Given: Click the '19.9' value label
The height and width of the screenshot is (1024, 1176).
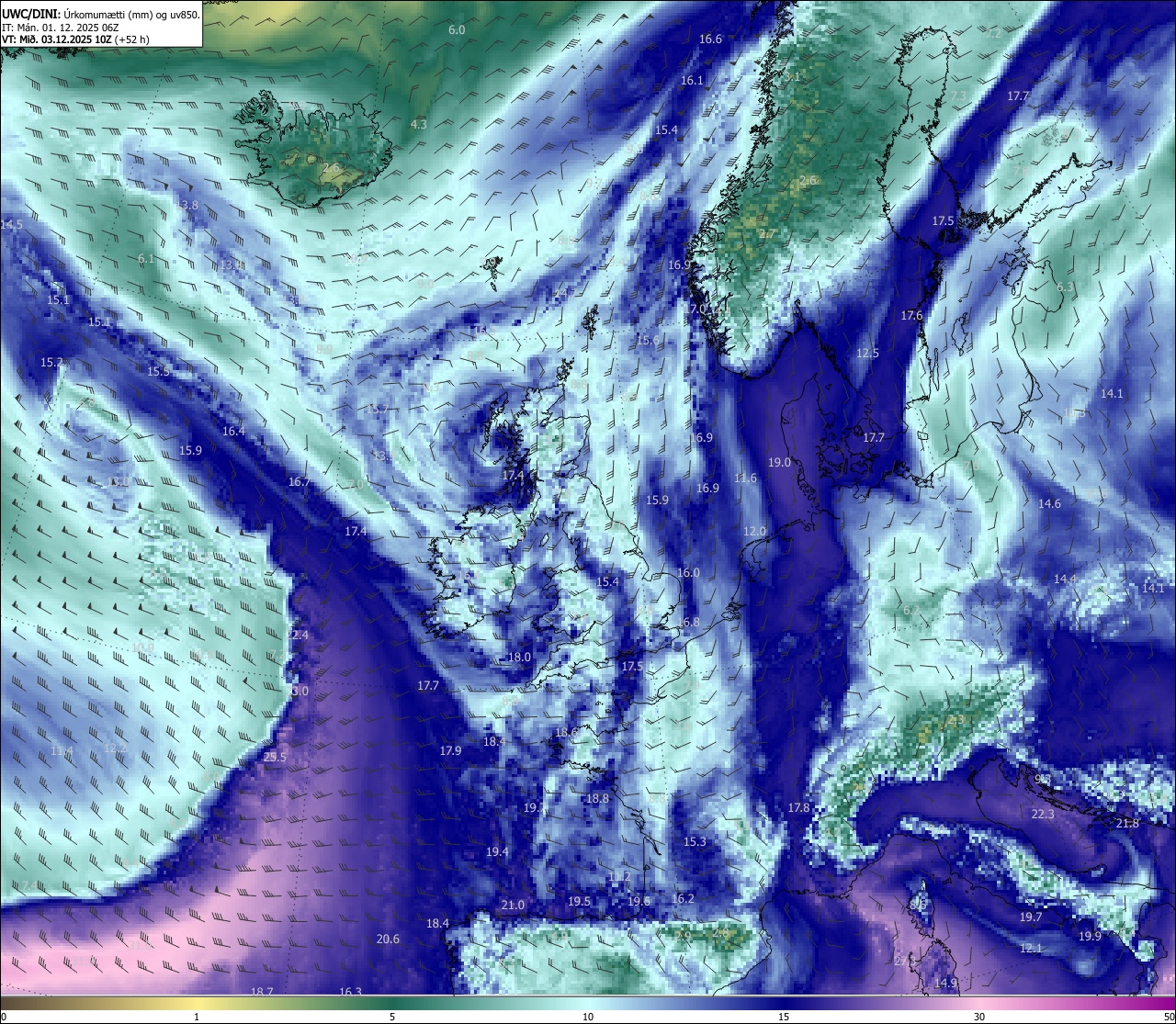Looking at the screenshot, I should 1090,937.
